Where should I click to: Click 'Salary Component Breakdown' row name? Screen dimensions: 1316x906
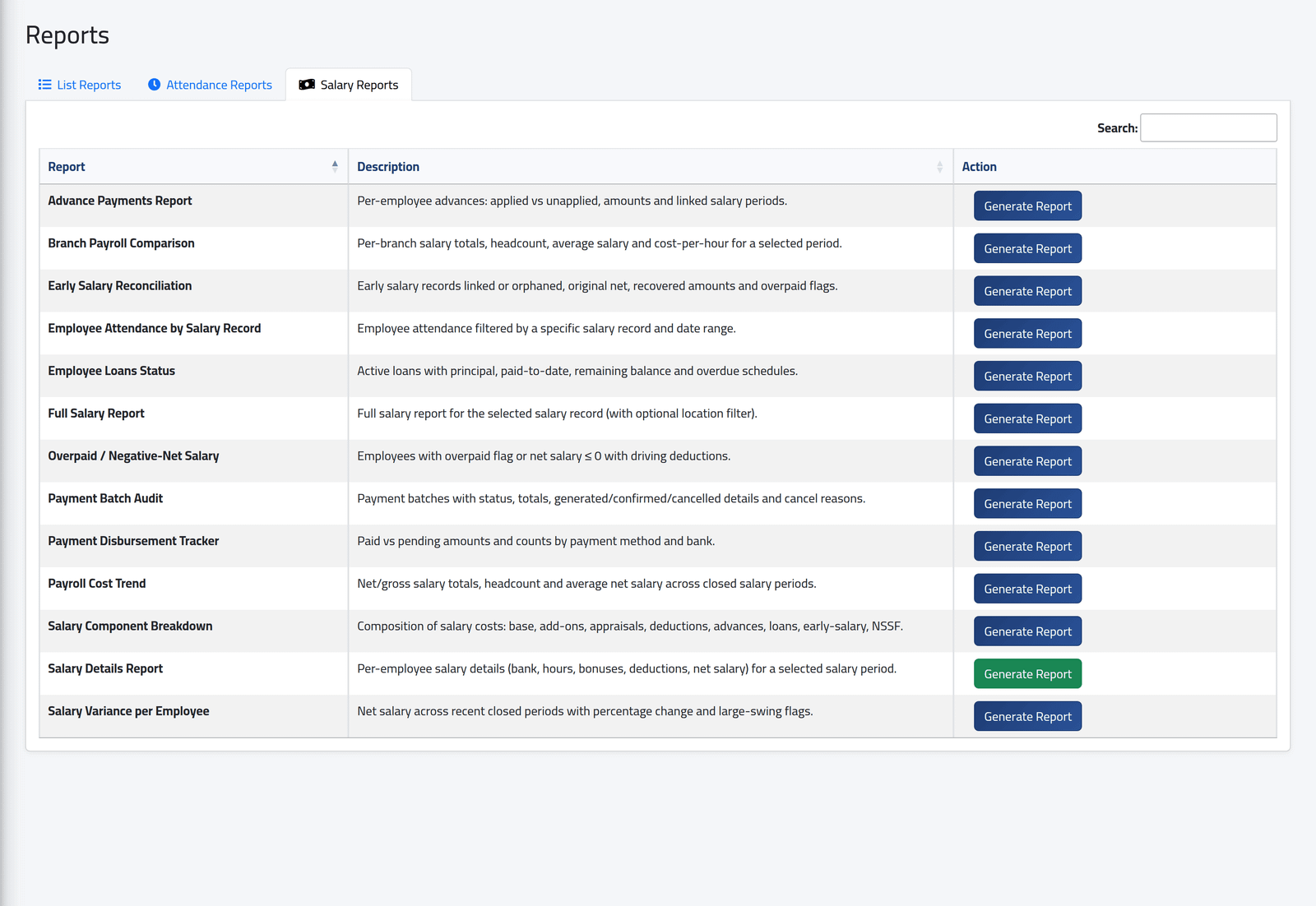pos(130,626)
